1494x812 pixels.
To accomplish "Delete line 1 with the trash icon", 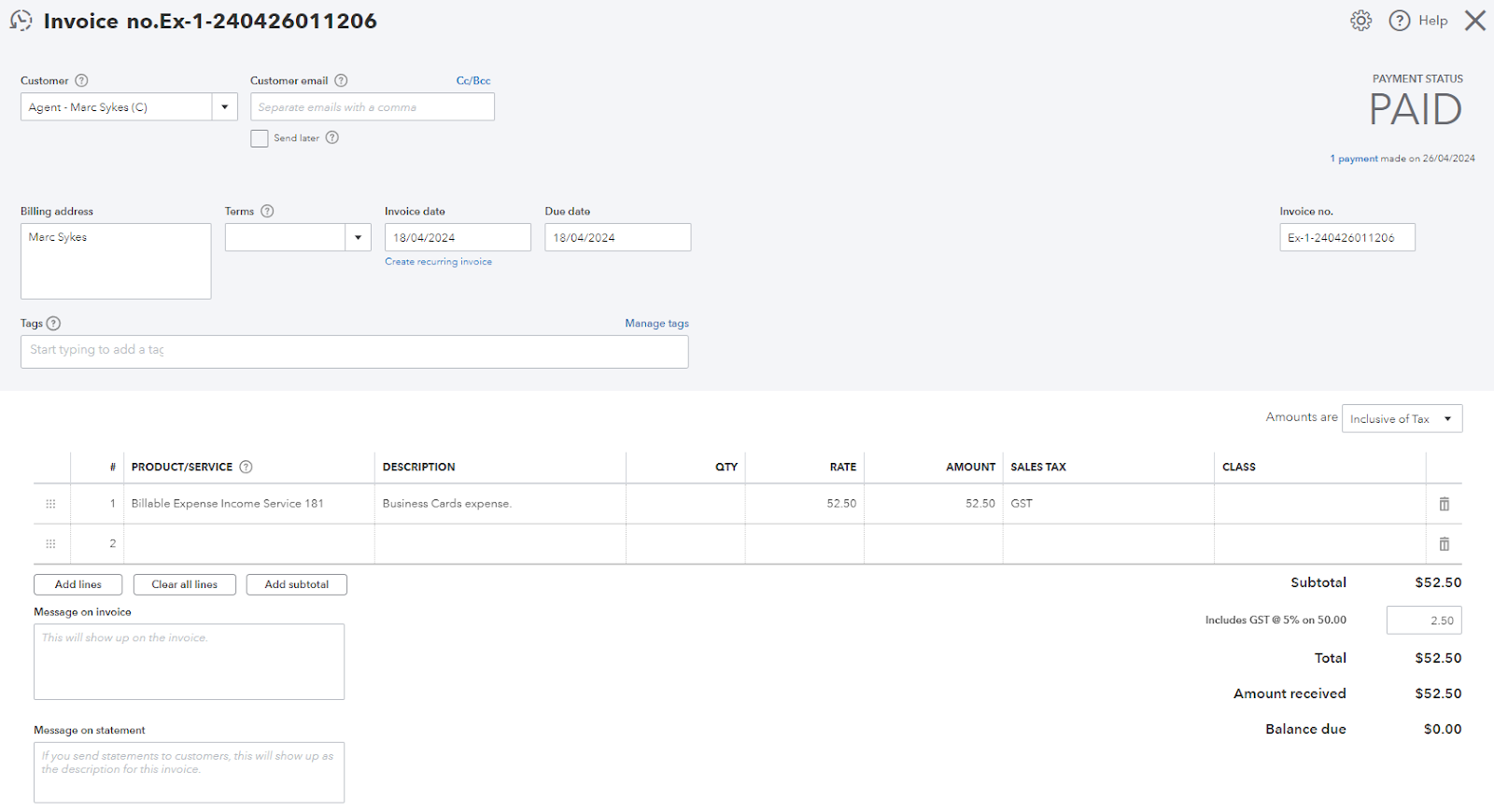I will [1445, 504].
